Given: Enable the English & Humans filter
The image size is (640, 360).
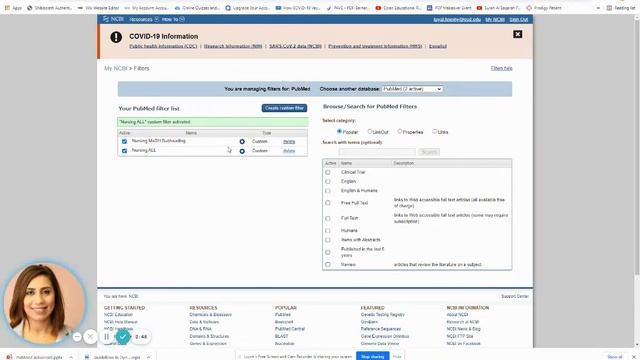Looking at the screenshot, I should pos(328,191).
